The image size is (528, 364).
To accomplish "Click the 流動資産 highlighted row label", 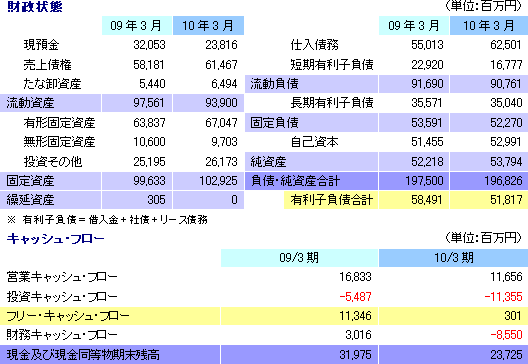I will (x=50, y=103).
